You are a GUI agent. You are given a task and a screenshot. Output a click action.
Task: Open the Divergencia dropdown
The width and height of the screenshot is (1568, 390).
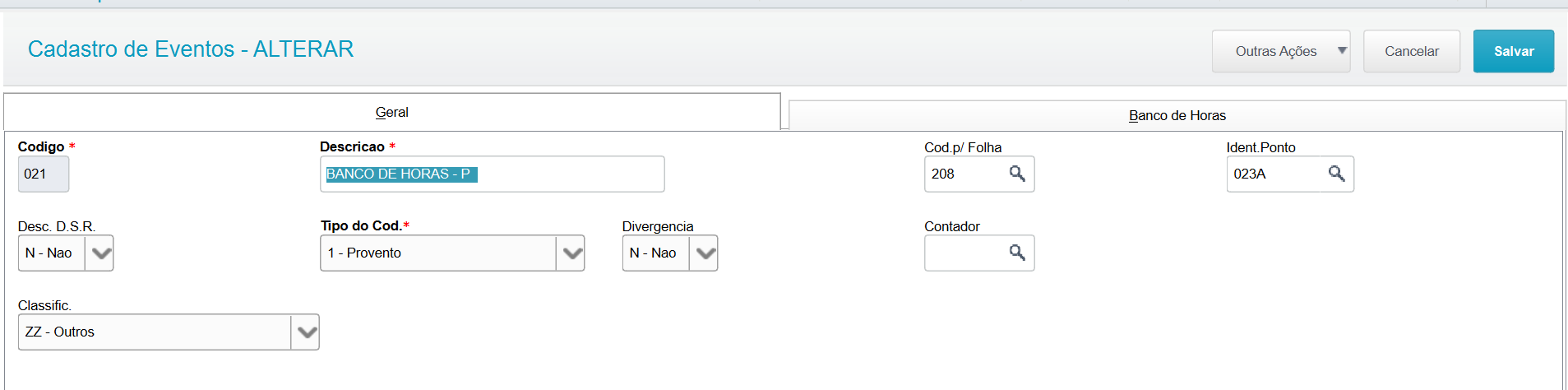click(x=704, y=253)
